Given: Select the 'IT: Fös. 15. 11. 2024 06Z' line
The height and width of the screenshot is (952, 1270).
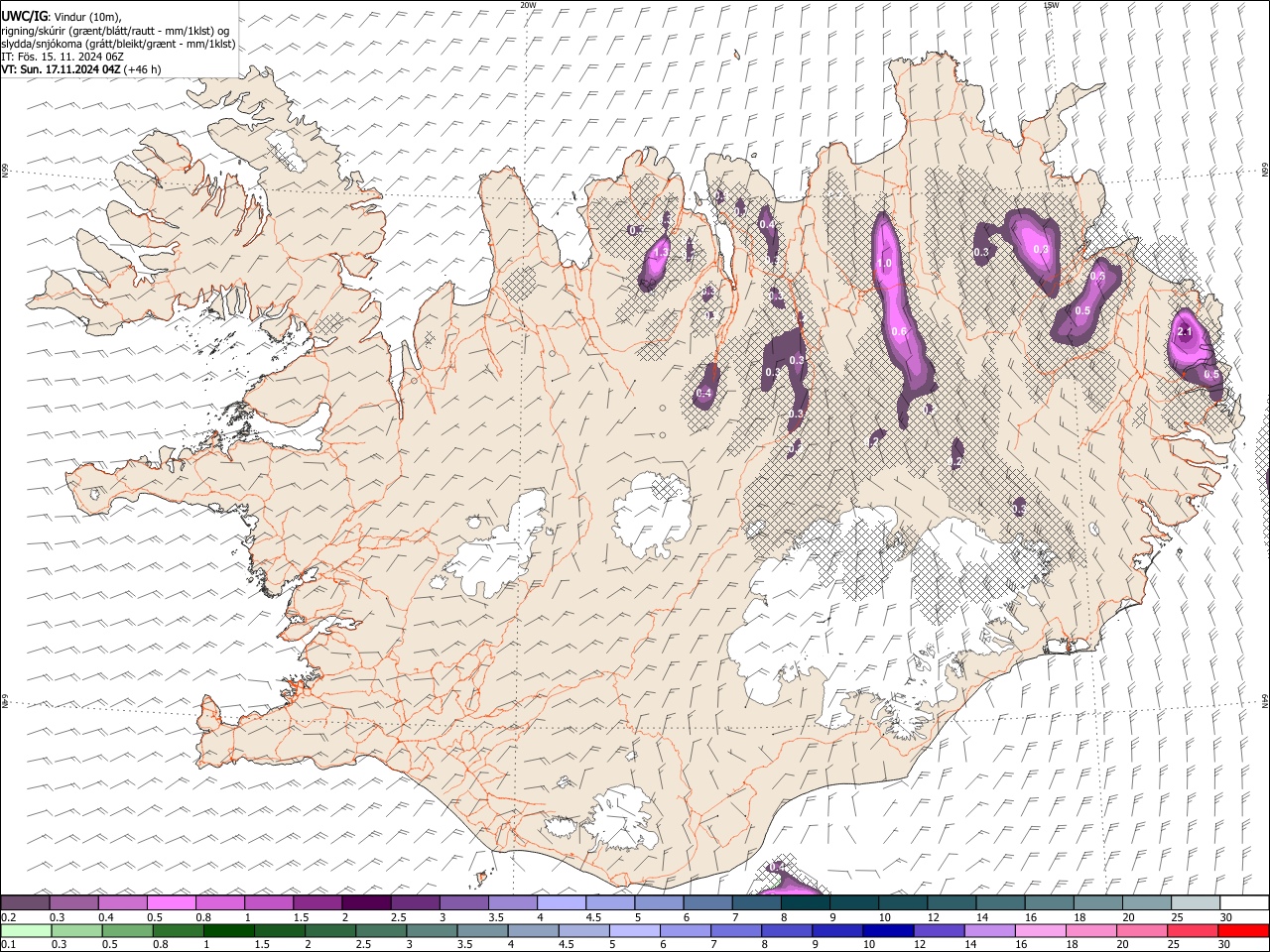Looking at the screenshot, I should pyautogui.click(x=63, y=57).
